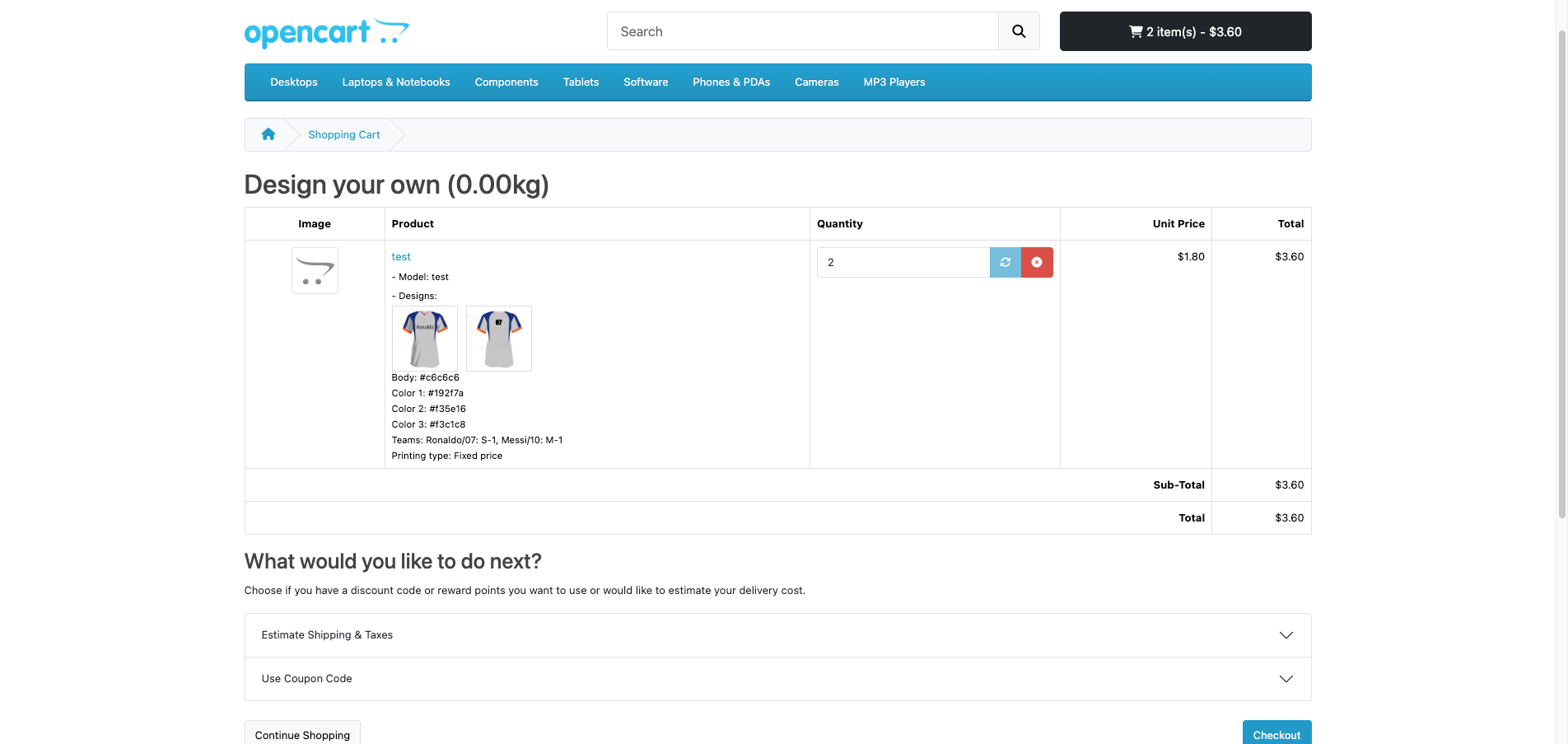
Task: Open the MP3 Players menu
Action: 894,82
